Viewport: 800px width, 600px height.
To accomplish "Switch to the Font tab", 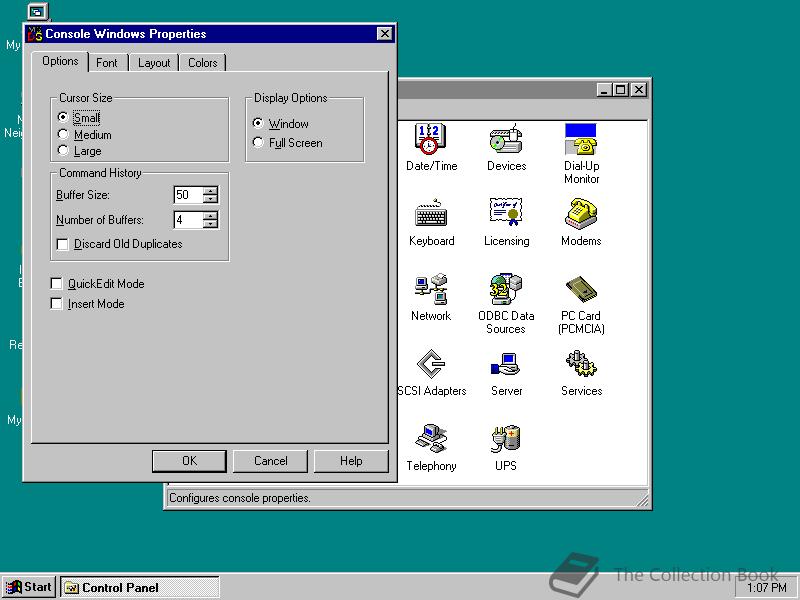I will pos(107,63).
